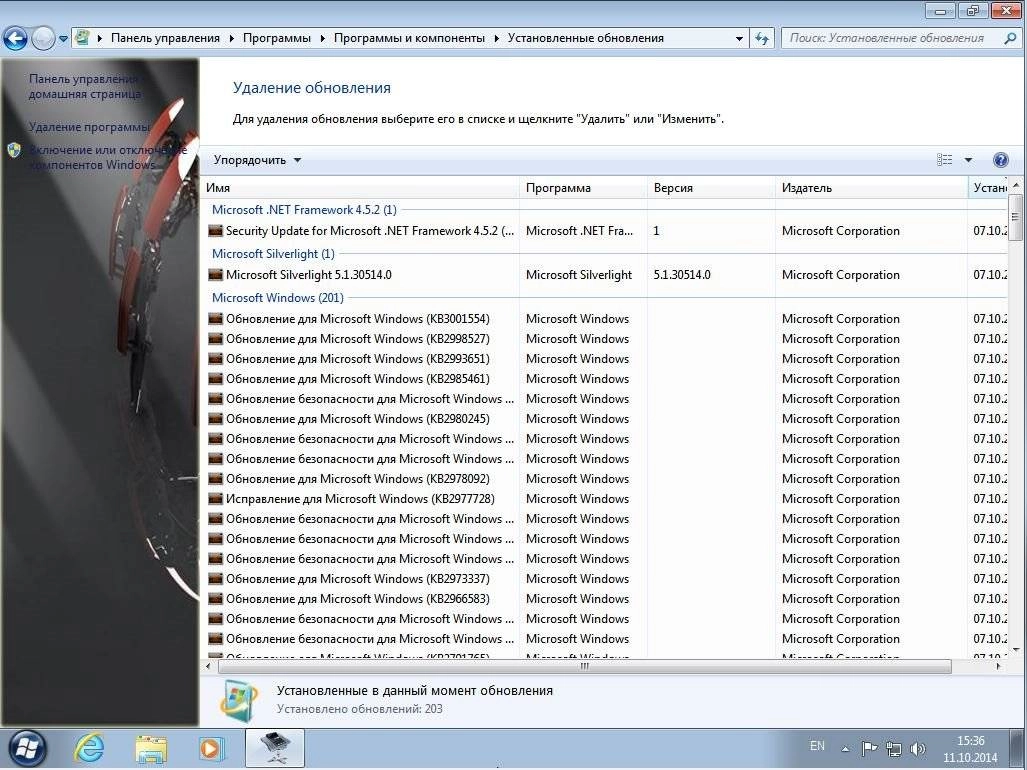The image size is (1027, 770).
Task: Expand arrow after 'Программы' breadcrumb
Action: pos(322,39)
